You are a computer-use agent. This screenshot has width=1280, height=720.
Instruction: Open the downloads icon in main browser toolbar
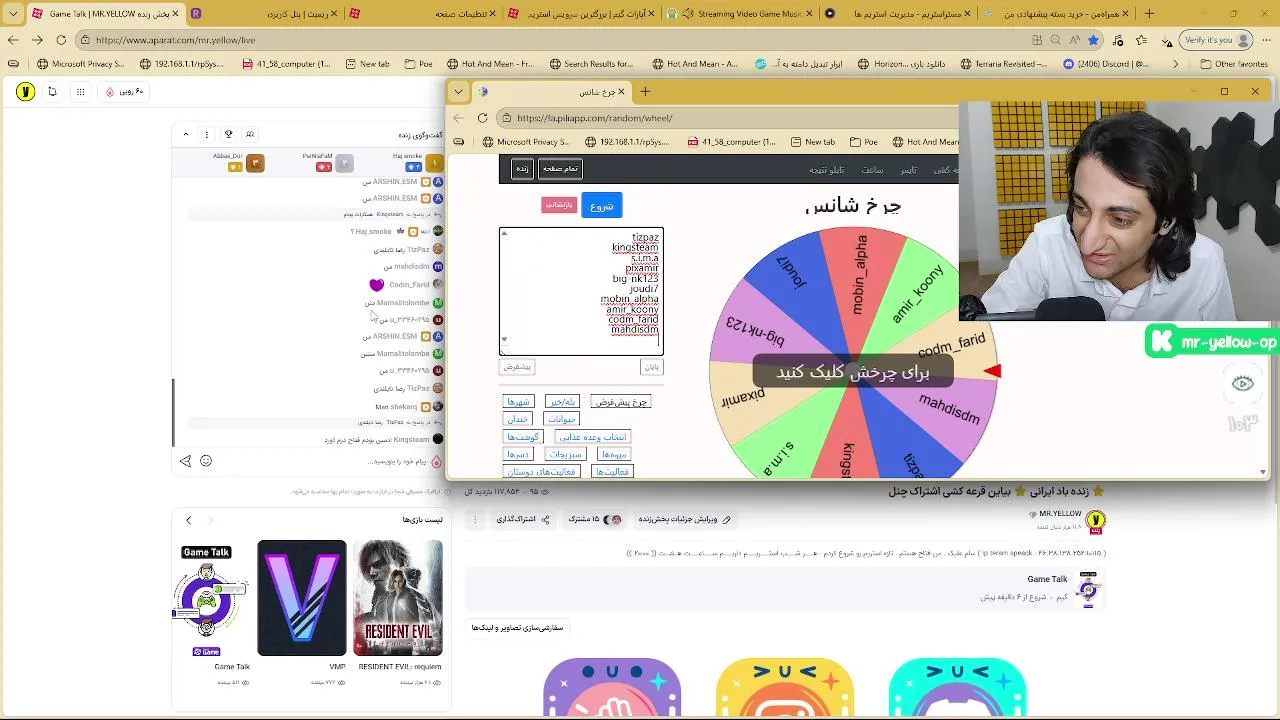[x=1166, y=40]
